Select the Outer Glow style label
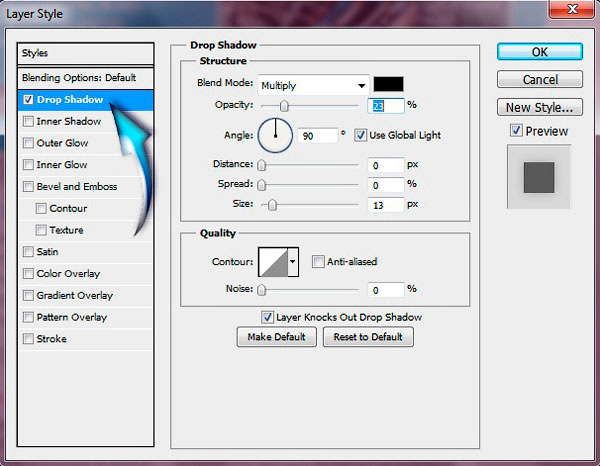 click(x=62, y=143)
